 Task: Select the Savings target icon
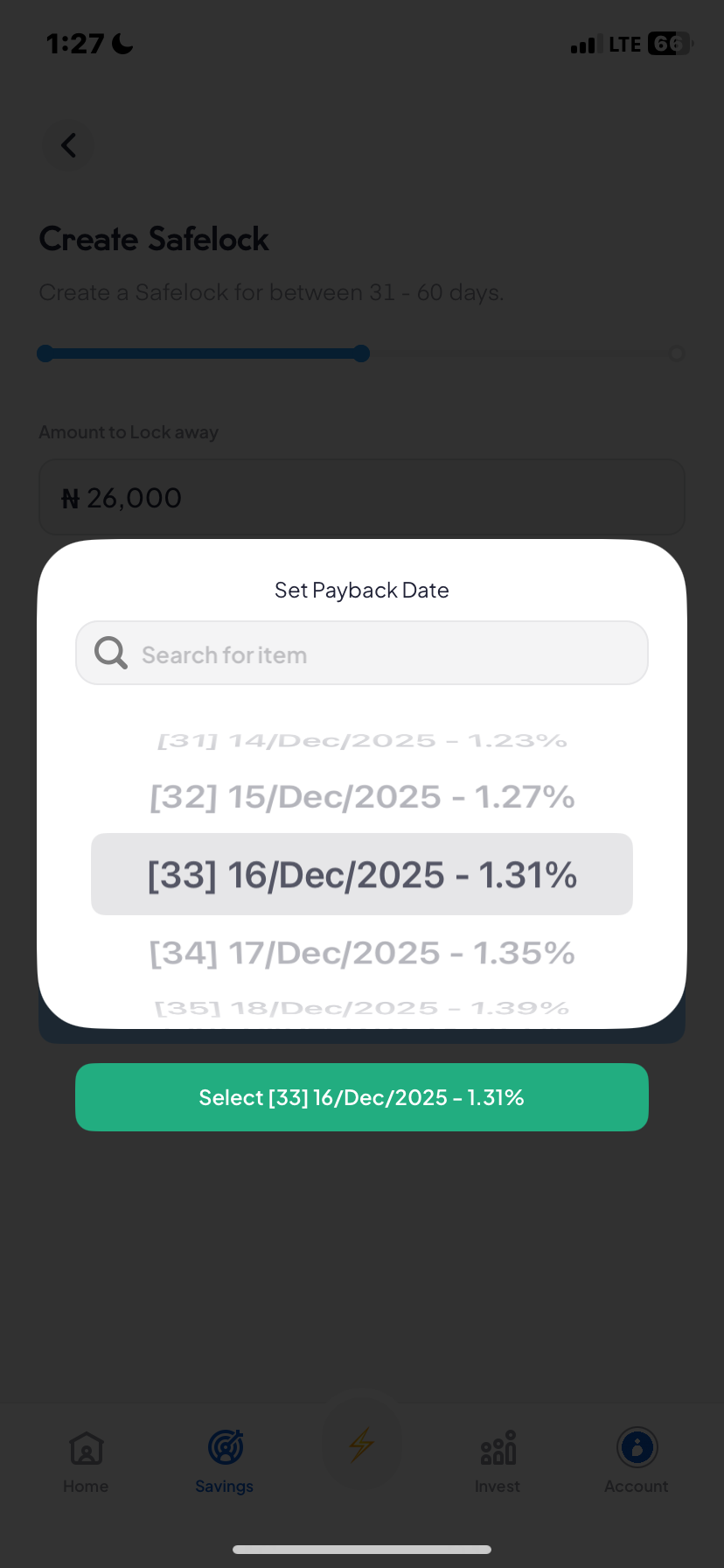224,1448
